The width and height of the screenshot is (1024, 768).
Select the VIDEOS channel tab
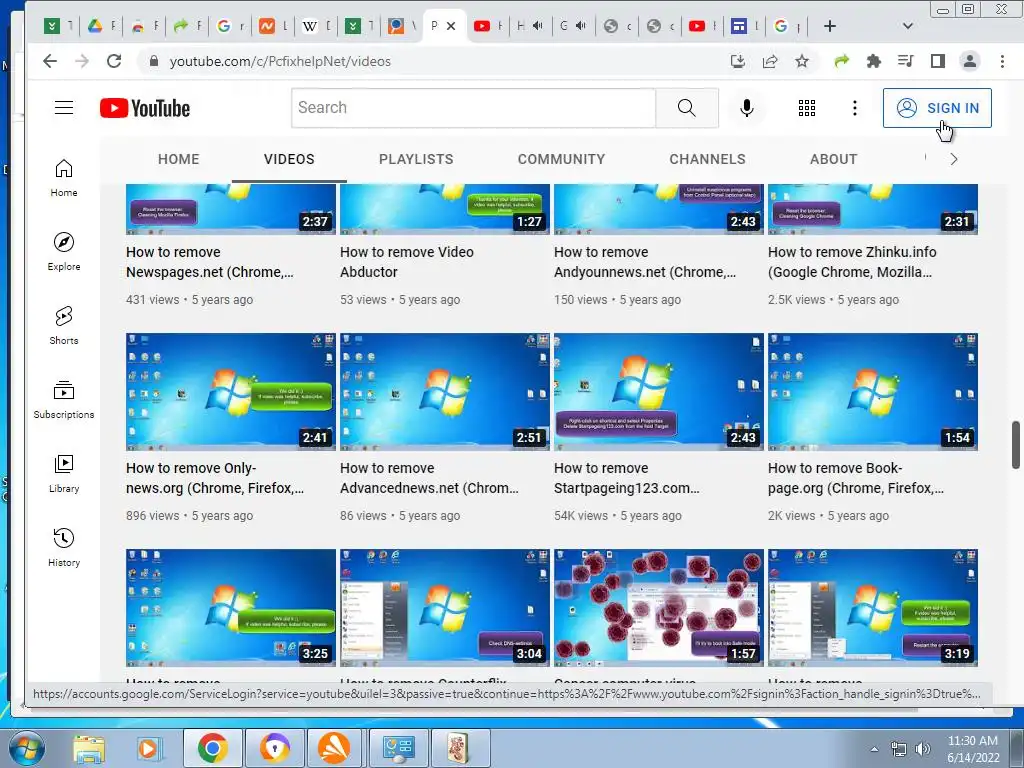coord(289,159)
